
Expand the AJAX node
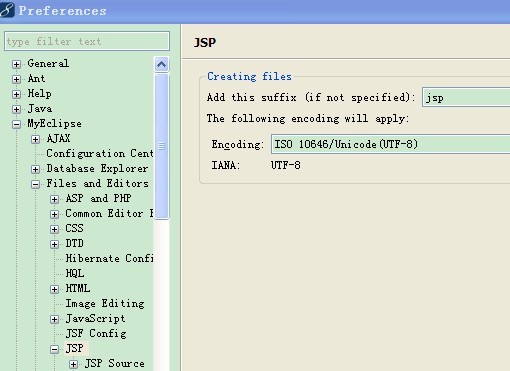[35, 139]
